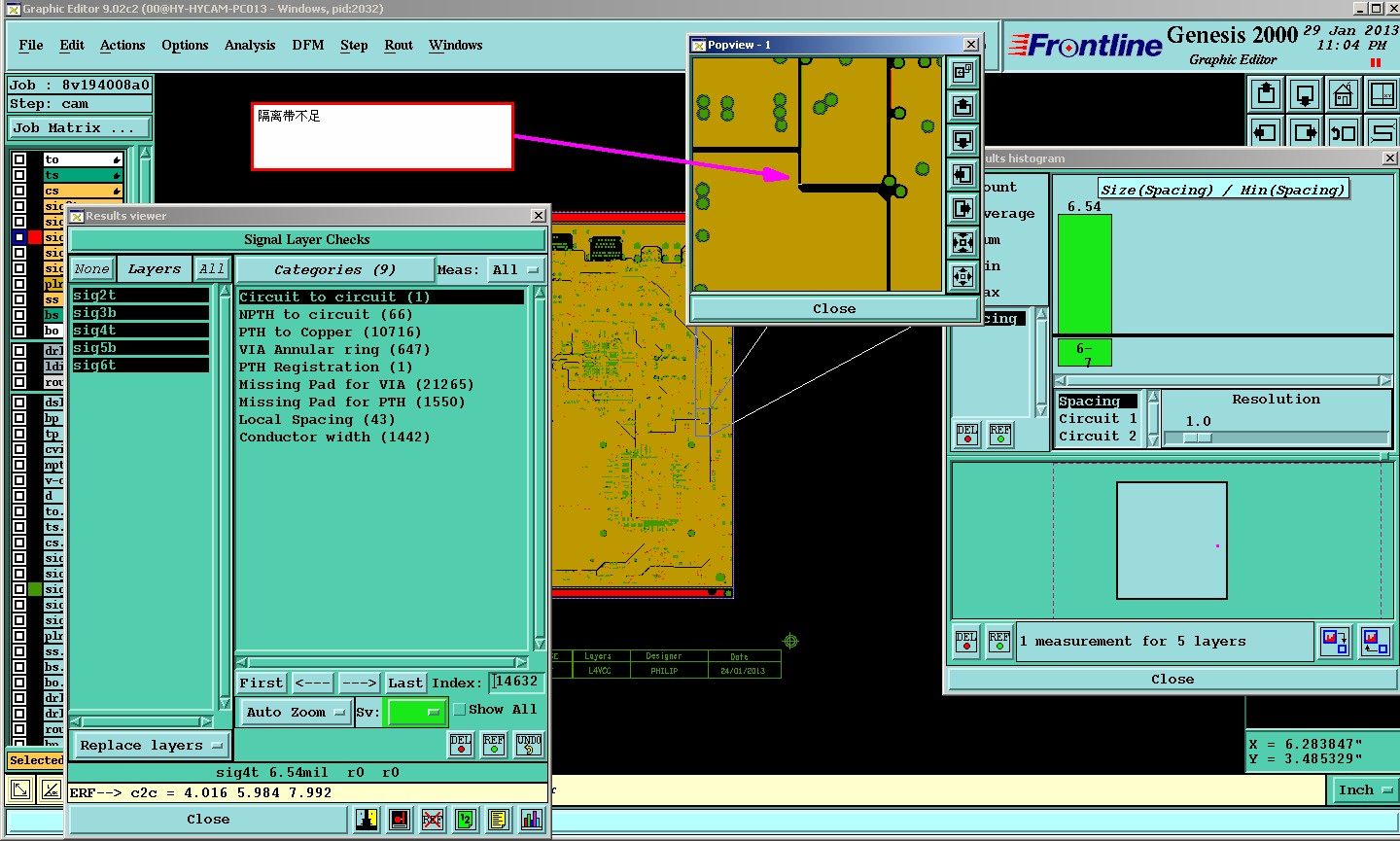Click the green numbered page icon
The image size is (1400, 841).
coord(465,820)
